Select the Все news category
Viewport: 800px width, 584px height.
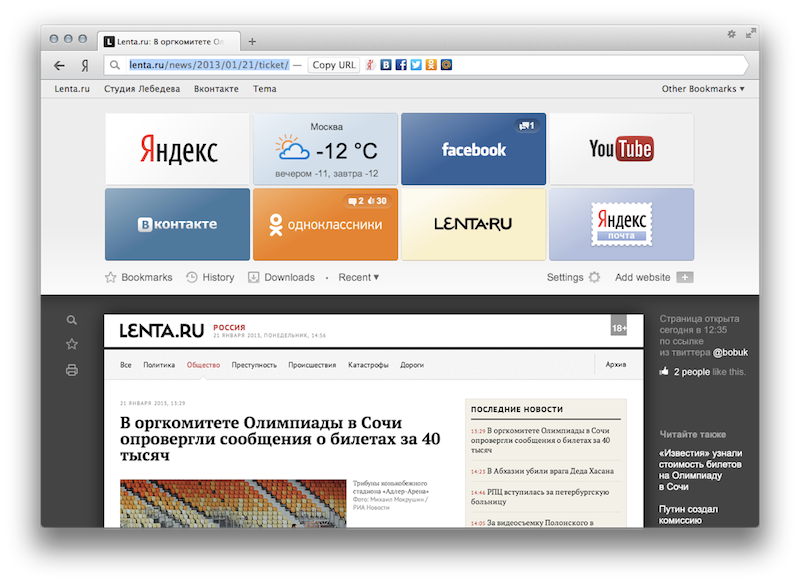126,365
